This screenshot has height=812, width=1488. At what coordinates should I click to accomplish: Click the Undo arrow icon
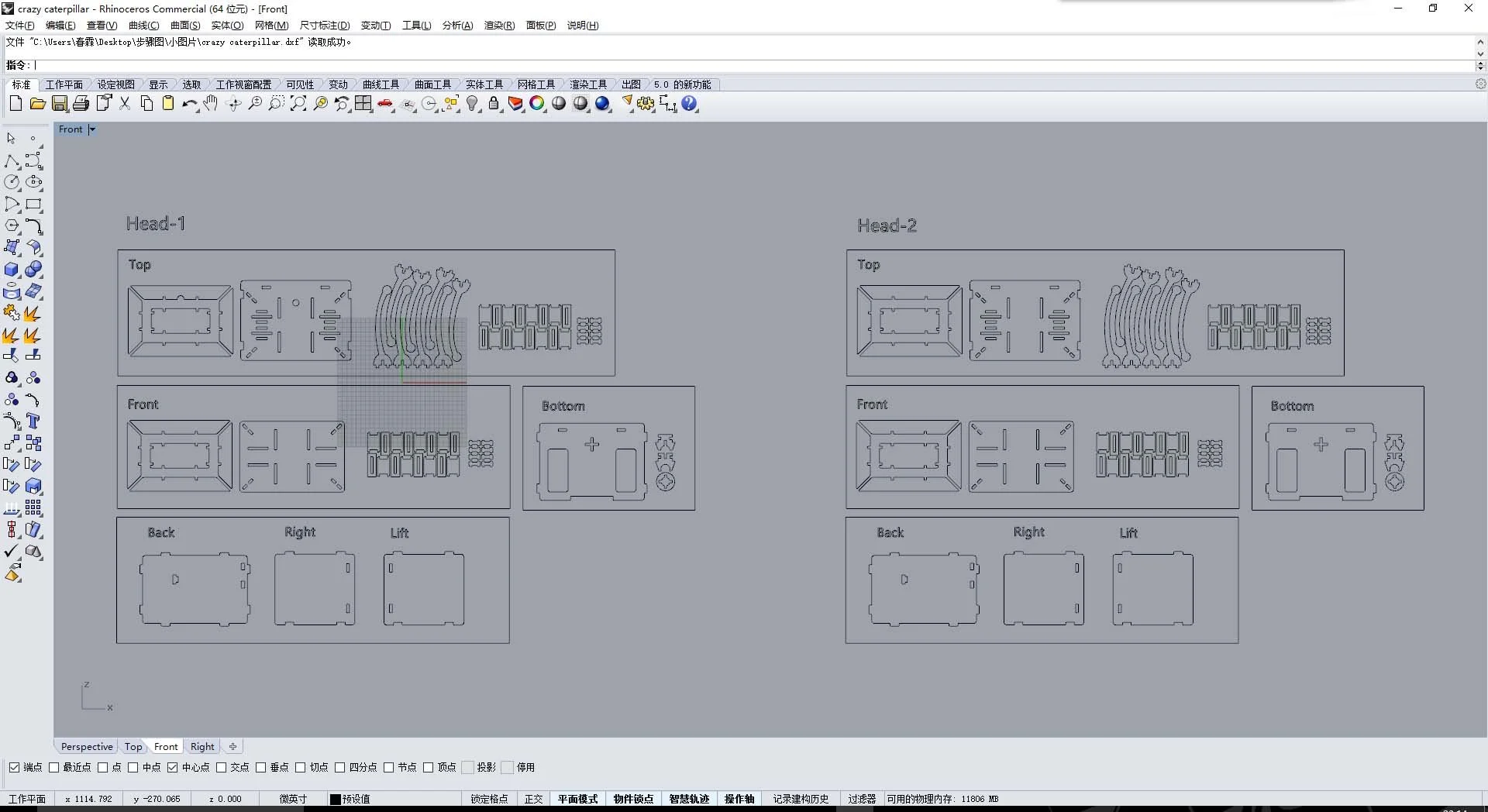point(190,103)
